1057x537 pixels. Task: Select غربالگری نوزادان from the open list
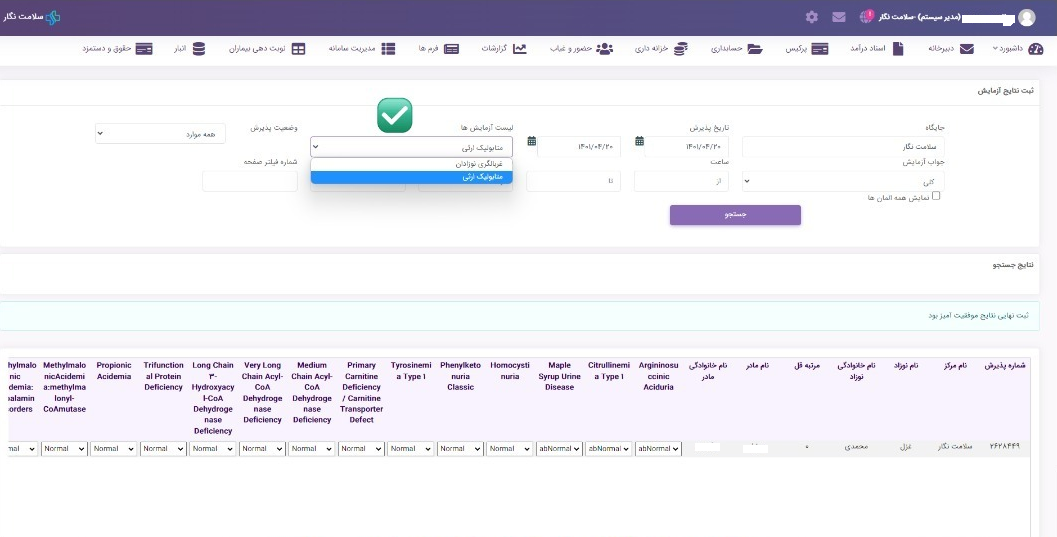coord(411,163)
